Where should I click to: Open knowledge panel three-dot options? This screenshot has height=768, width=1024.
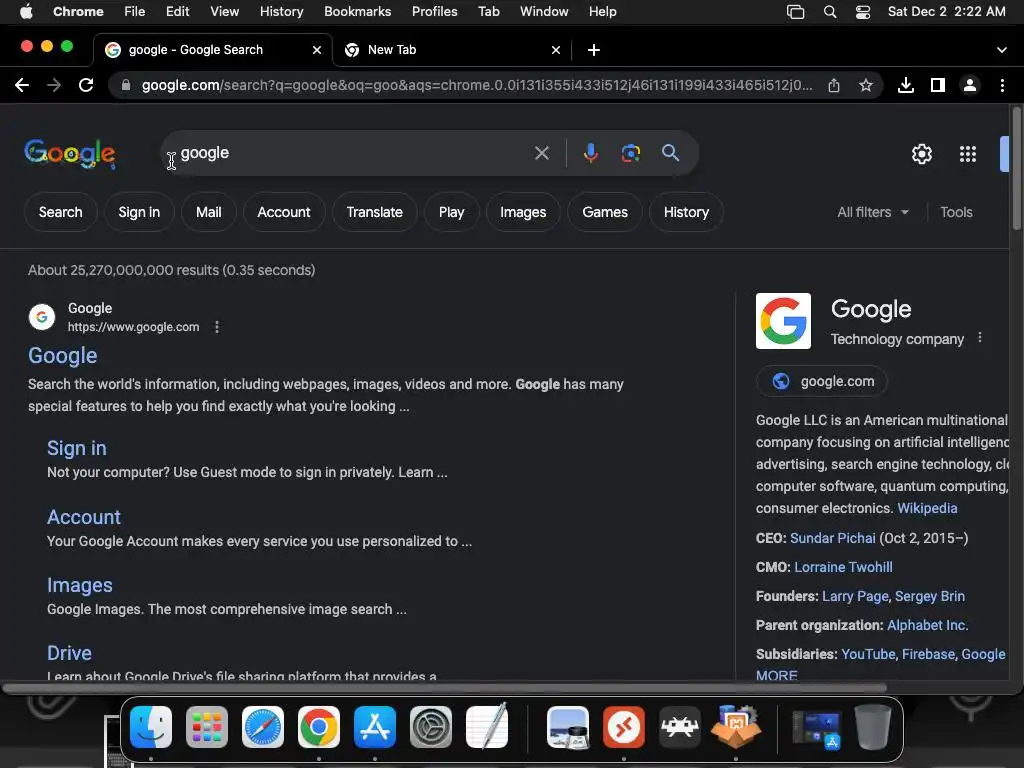(x=980, y=338)
